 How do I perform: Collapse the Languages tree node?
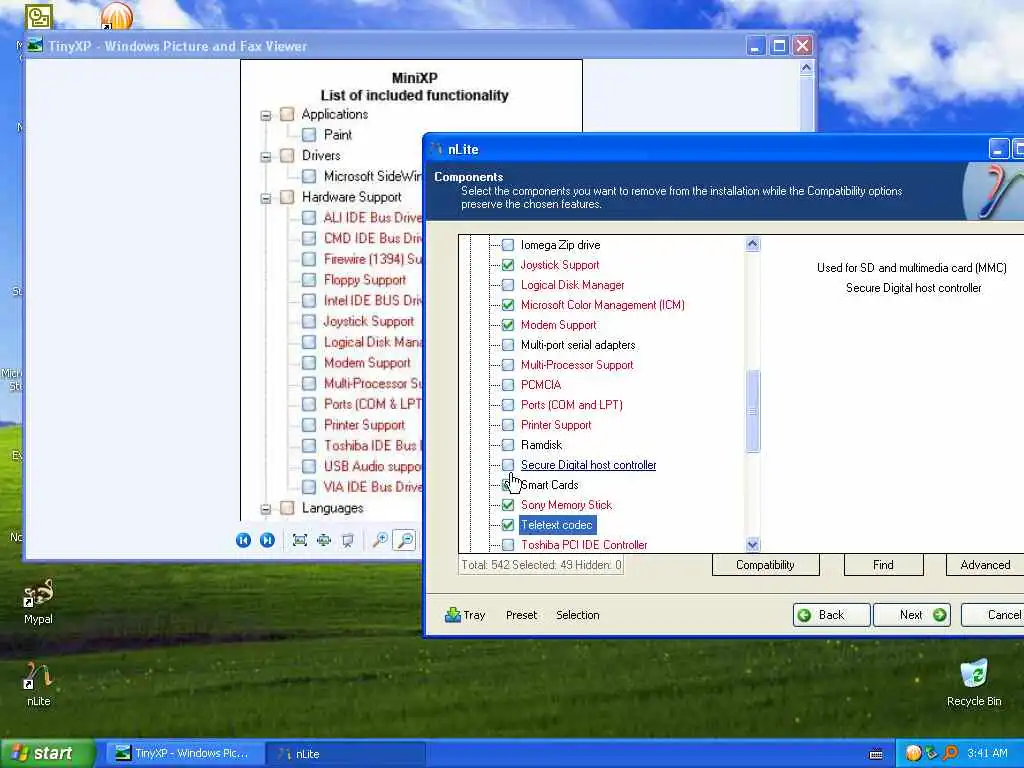266,509
